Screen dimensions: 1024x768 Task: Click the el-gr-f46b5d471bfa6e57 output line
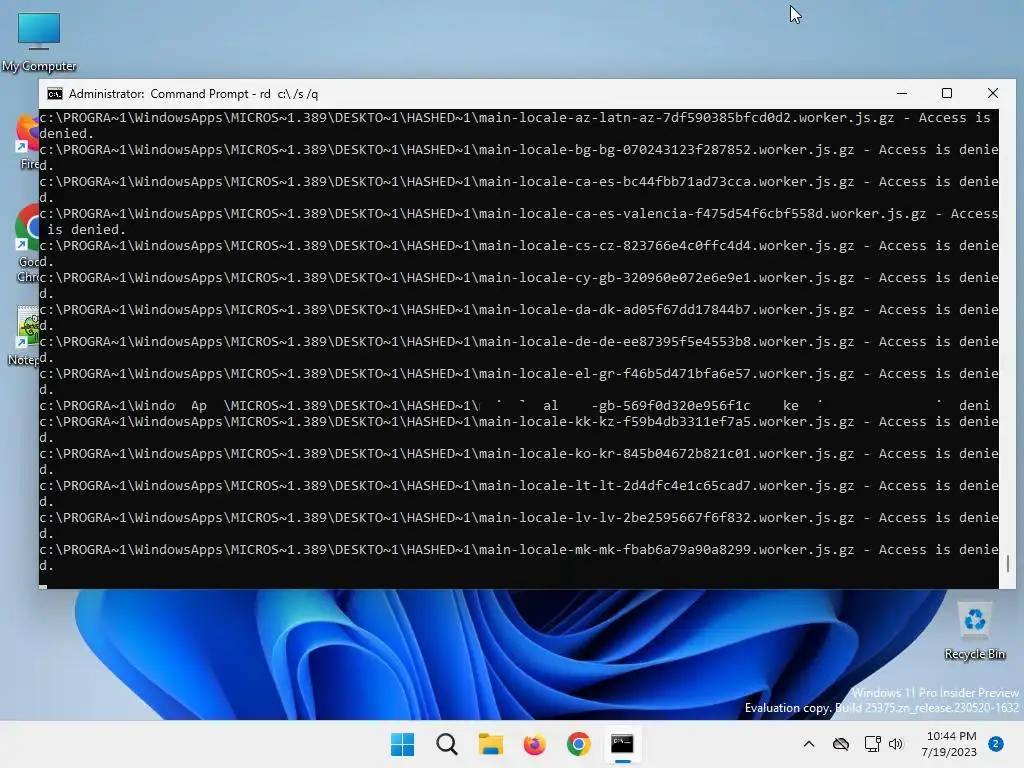coord(519,381)
